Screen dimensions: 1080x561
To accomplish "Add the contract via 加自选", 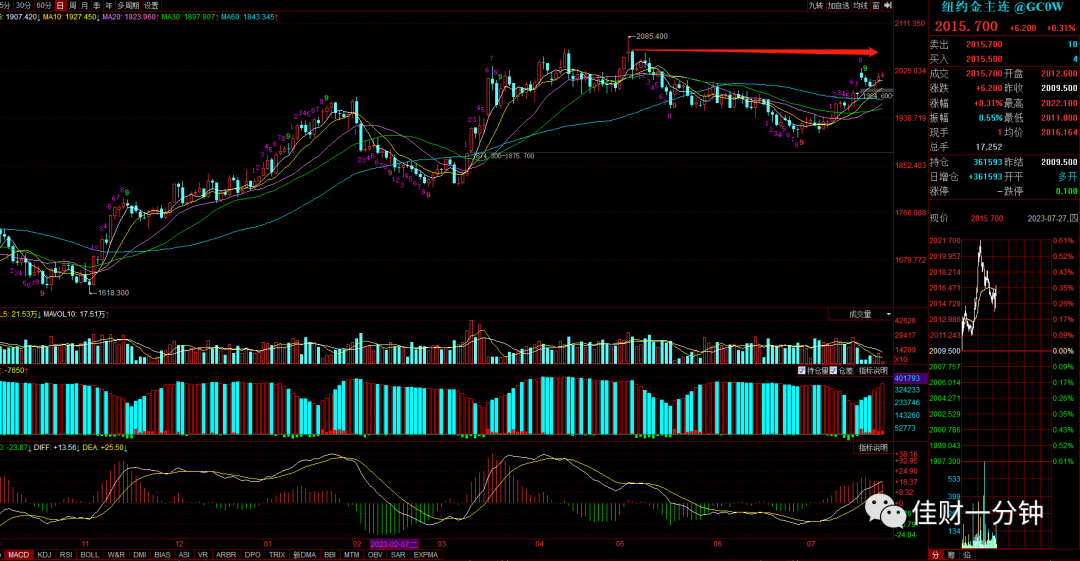I will [838, 6].
